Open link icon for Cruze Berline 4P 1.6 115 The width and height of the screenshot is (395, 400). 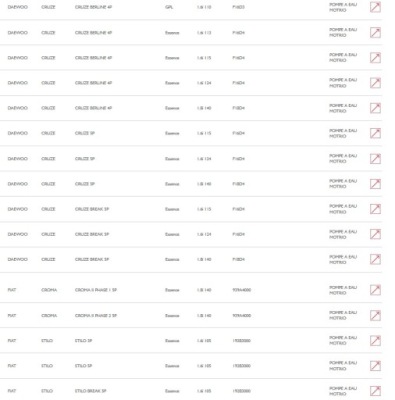[x=375, y=58]
